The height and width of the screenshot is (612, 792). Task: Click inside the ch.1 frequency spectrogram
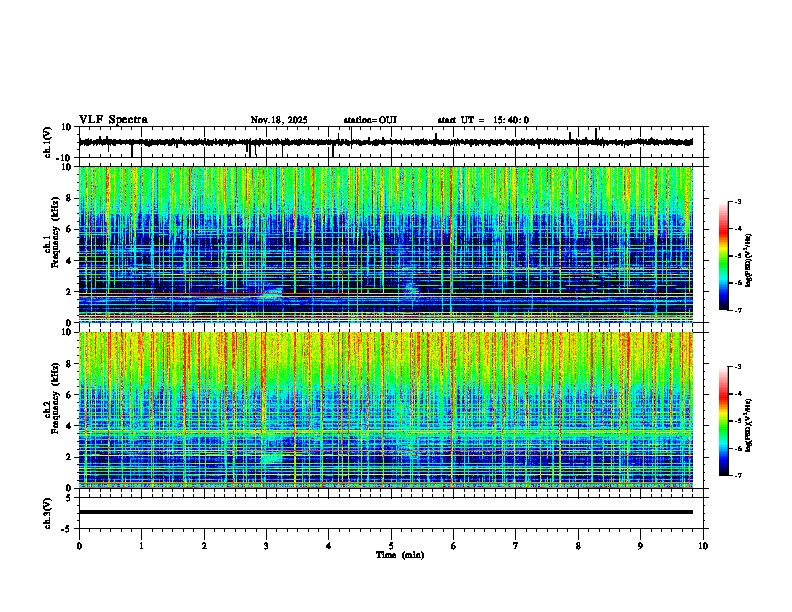coord(385,244)
